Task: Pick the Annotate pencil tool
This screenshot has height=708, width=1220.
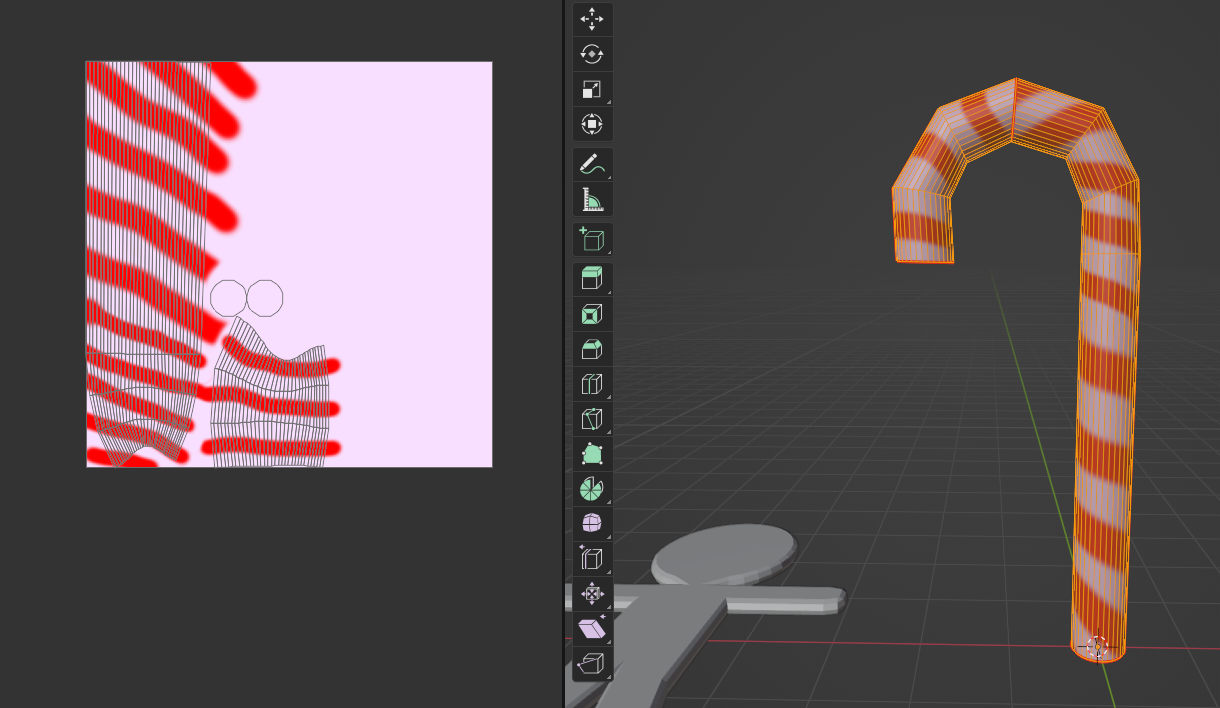Action: tap(592, 164)
